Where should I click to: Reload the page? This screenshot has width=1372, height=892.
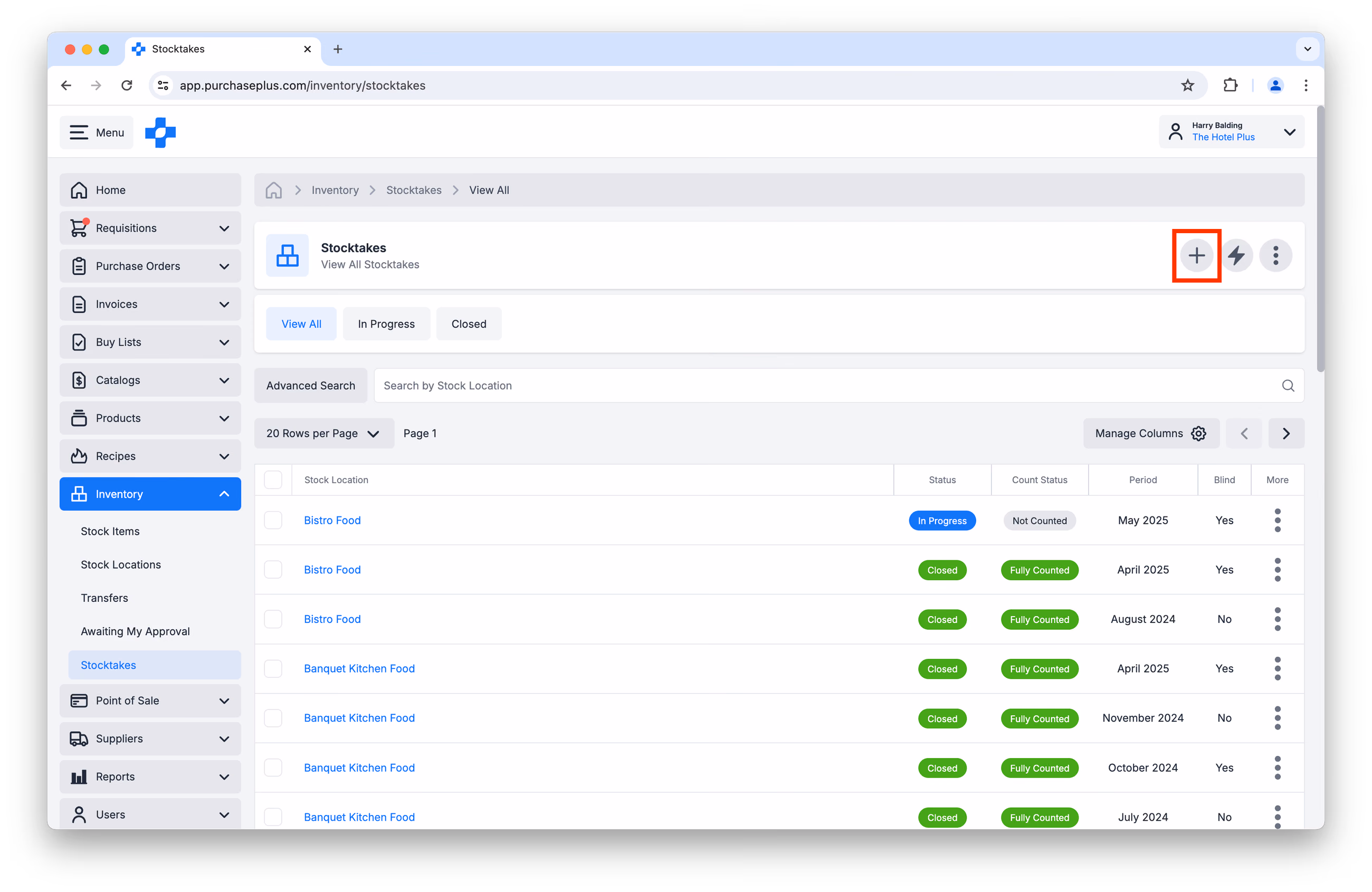[x=127, y=85]
